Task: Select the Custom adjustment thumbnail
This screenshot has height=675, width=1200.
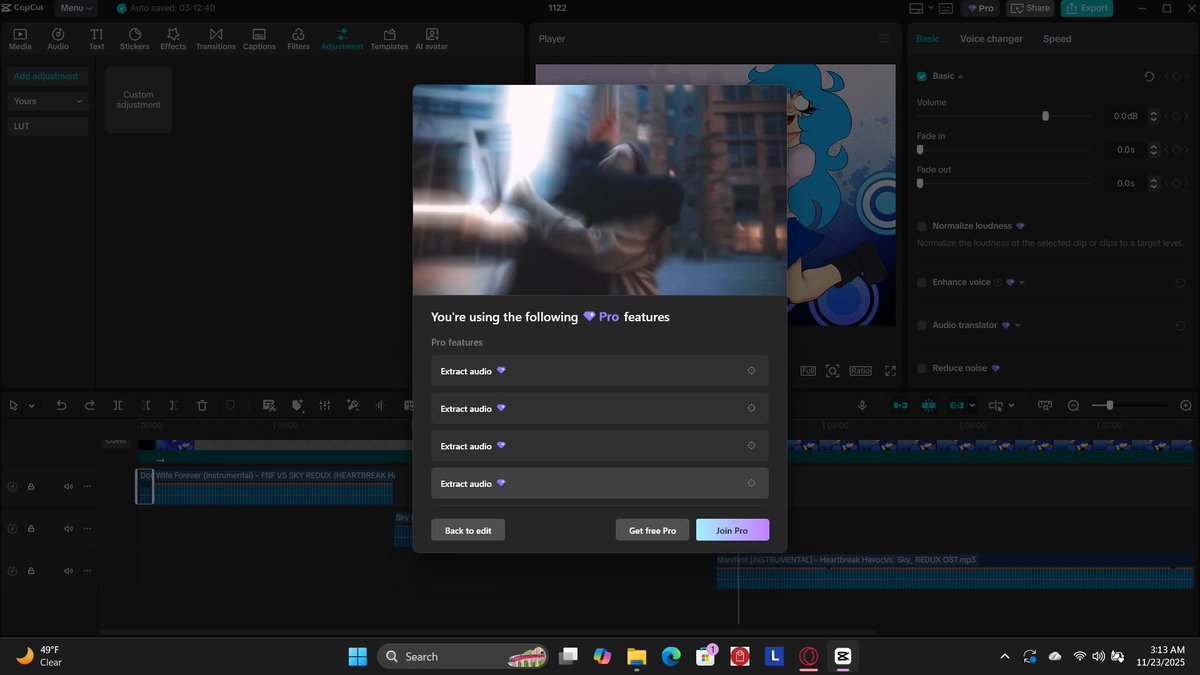Action: click(138, 100)
